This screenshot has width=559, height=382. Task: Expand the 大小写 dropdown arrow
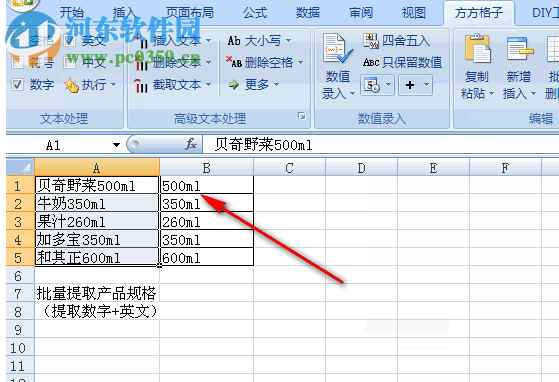(x=288, y=41)
